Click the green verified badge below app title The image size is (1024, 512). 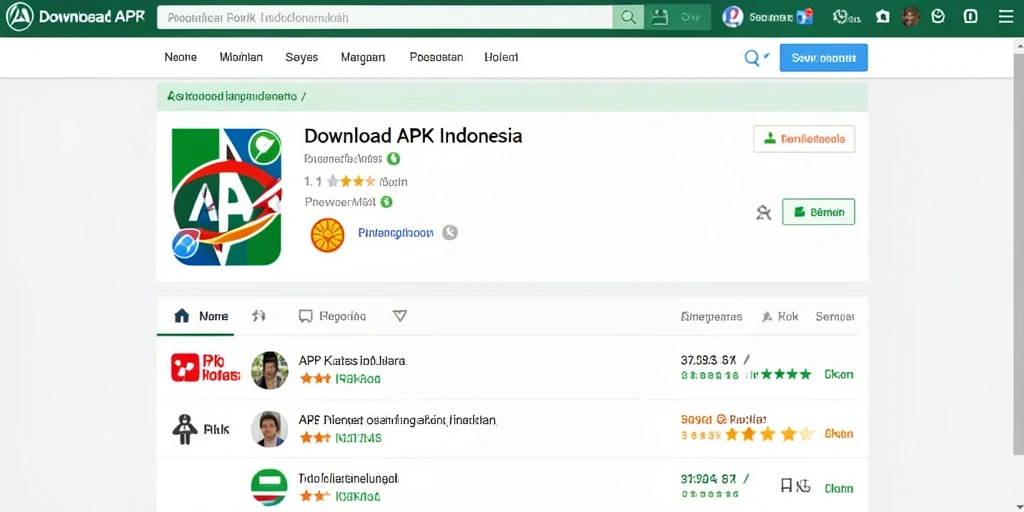(x=393, y=158)
